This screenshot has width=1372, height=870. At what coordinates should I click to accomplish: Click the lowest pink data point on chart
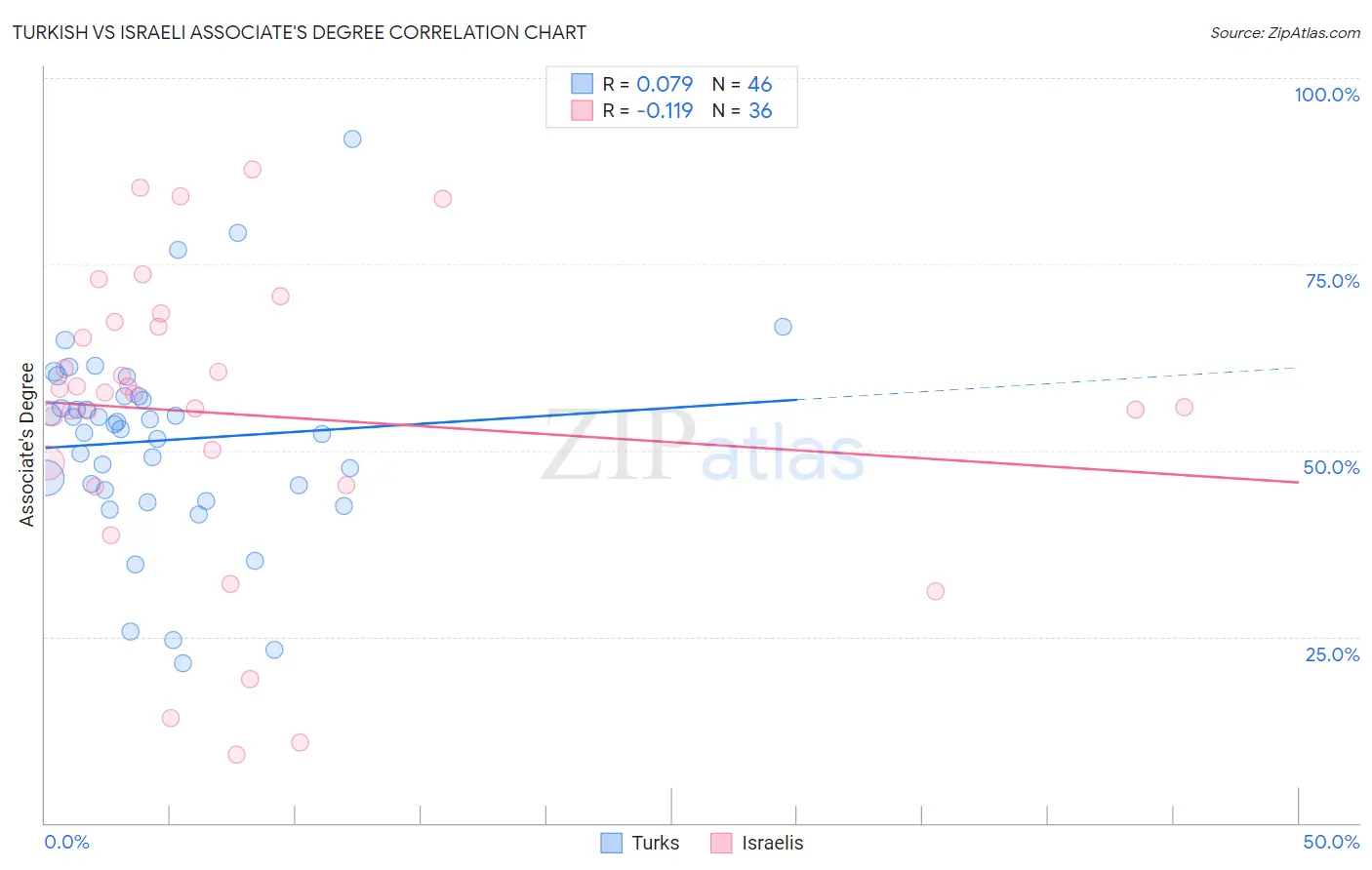(236, 755)
